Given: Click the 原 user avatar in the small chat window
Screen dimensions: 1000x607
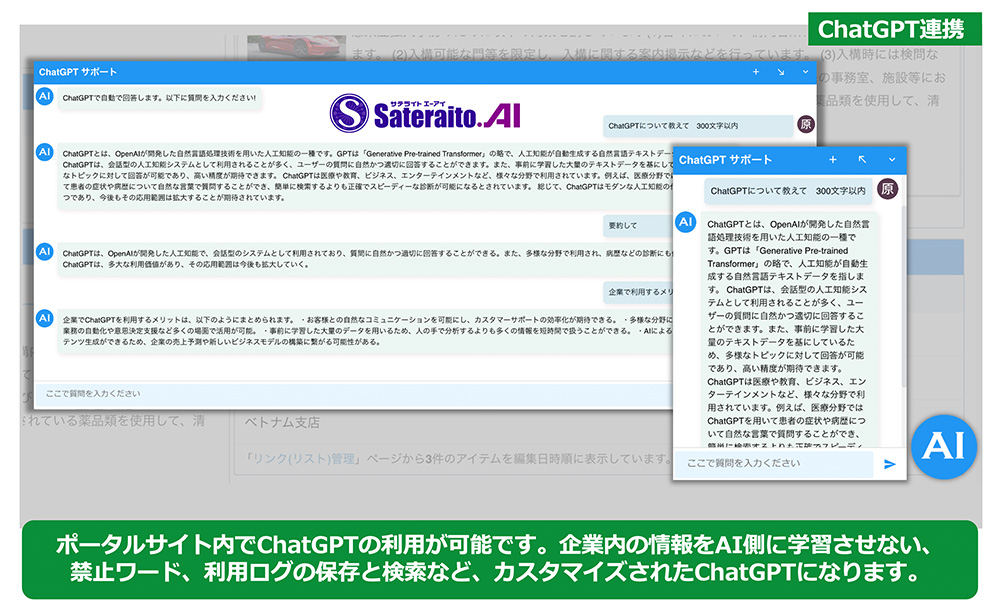Looking at the screenshot, I should 887,189.
